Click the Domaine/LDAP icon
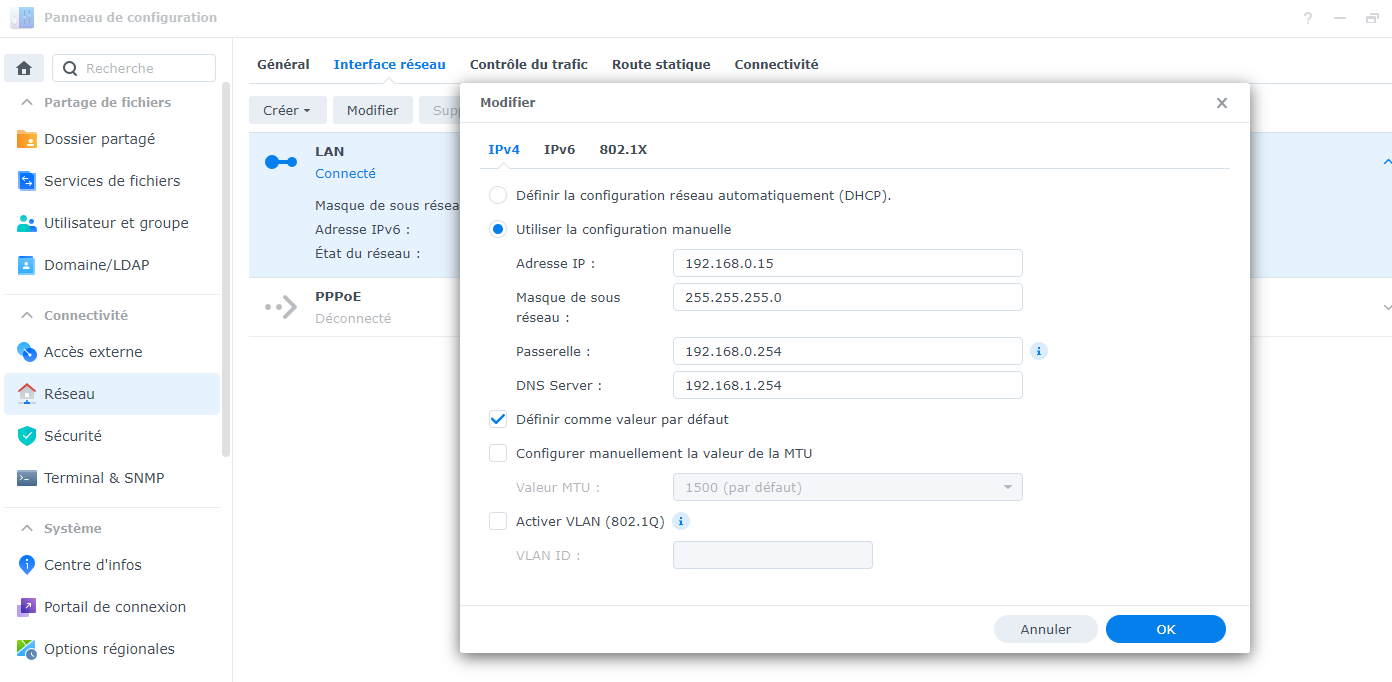1392x682 pixels. click(27, 265)
